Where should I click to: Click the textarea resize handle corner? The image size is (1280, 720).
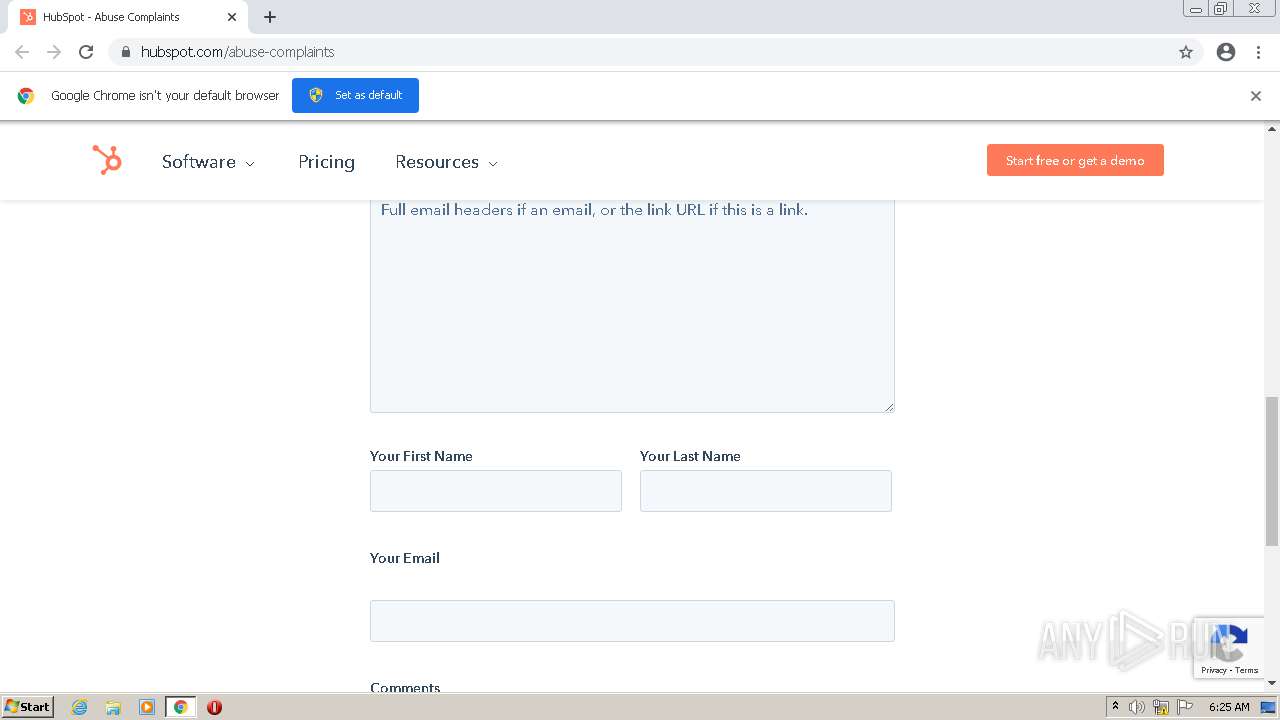pyautogui.click(x=889, y=406)
